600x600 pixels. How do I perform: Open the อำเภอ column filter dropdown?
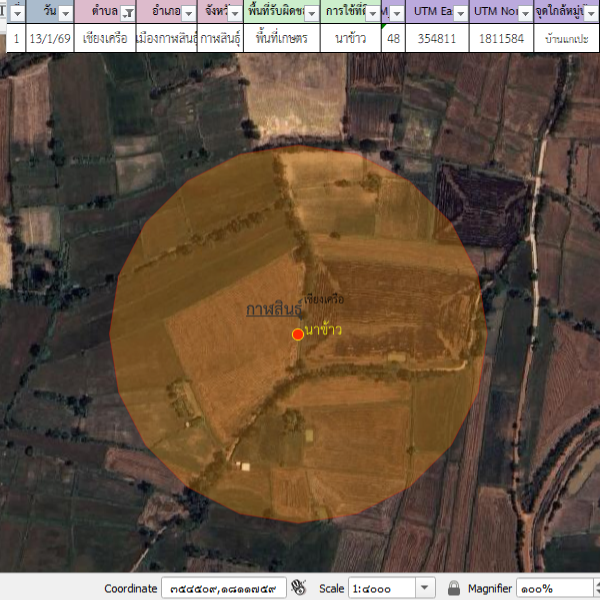pos(188,13)
